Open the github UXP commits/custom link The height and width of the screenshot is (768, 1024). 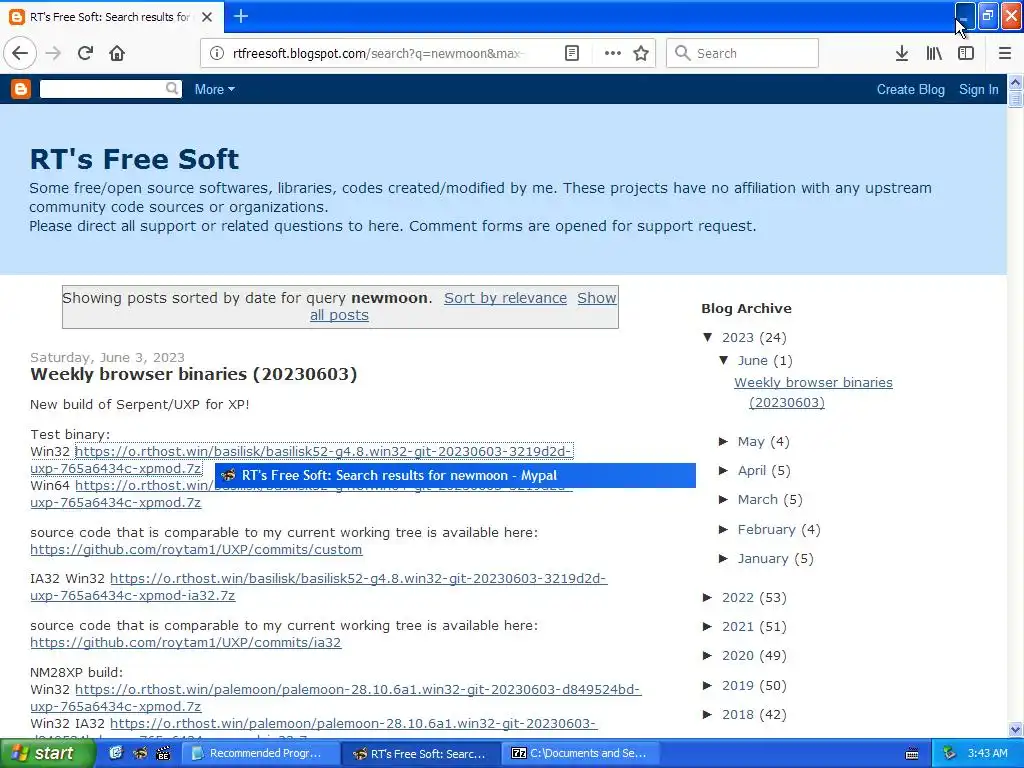tap(196, 549)
